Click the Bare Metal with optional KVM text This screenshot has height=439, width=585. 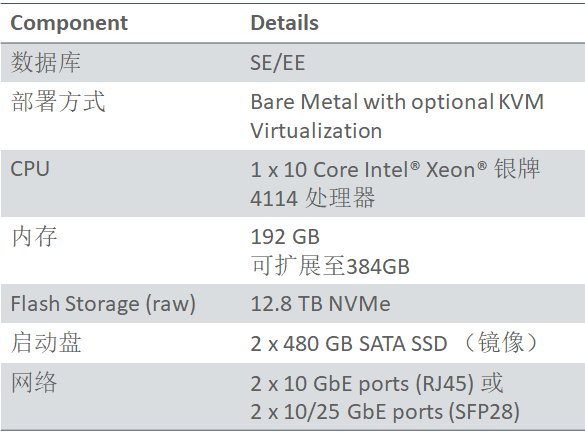pyautogui.click(x=397, y=102)
